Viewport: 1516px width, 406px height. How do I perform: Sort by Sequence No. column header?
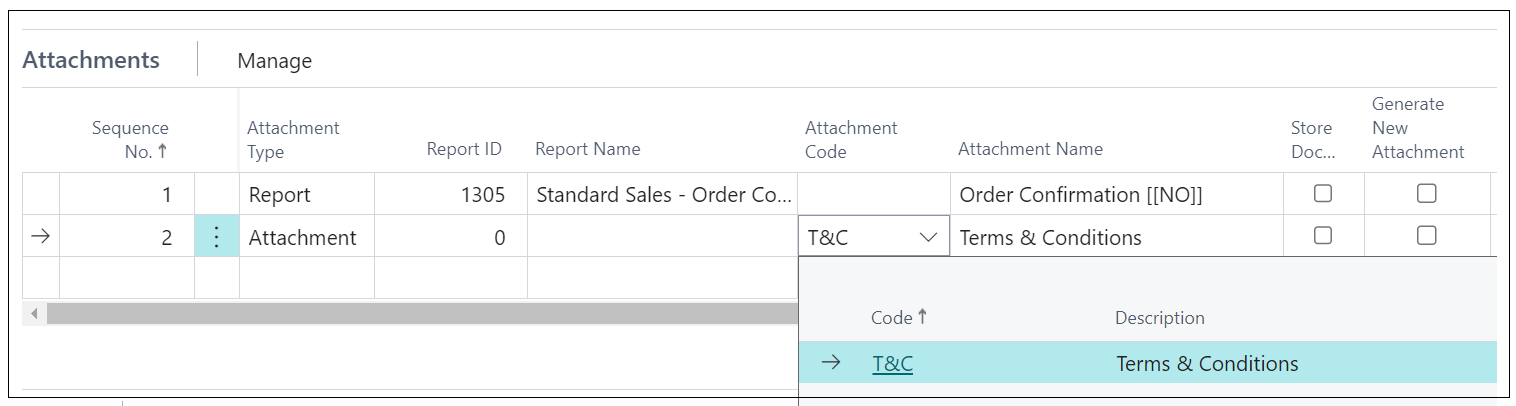point(130,140)
